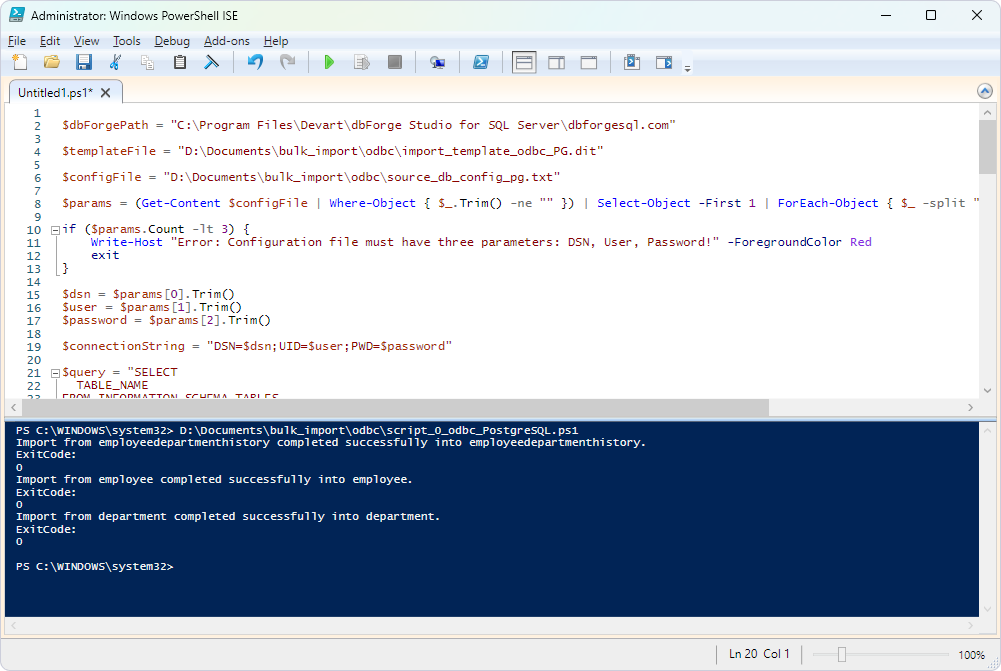Copy selection with the Copy icon
1001x671 pixels.
[x=147, y=62]
